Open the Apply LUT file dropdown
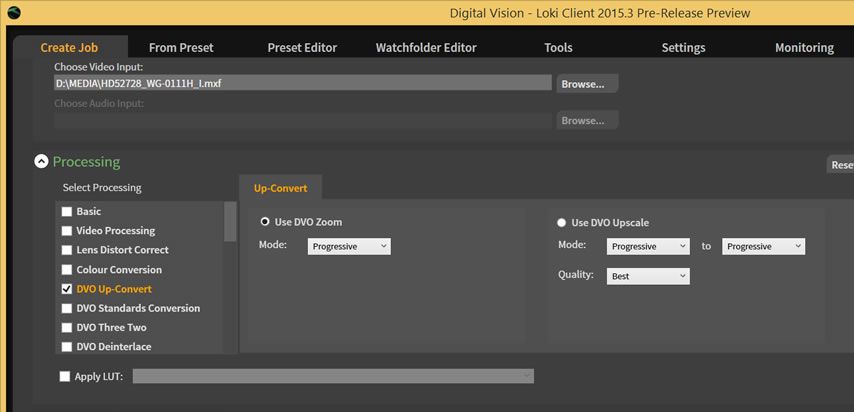 333,376
